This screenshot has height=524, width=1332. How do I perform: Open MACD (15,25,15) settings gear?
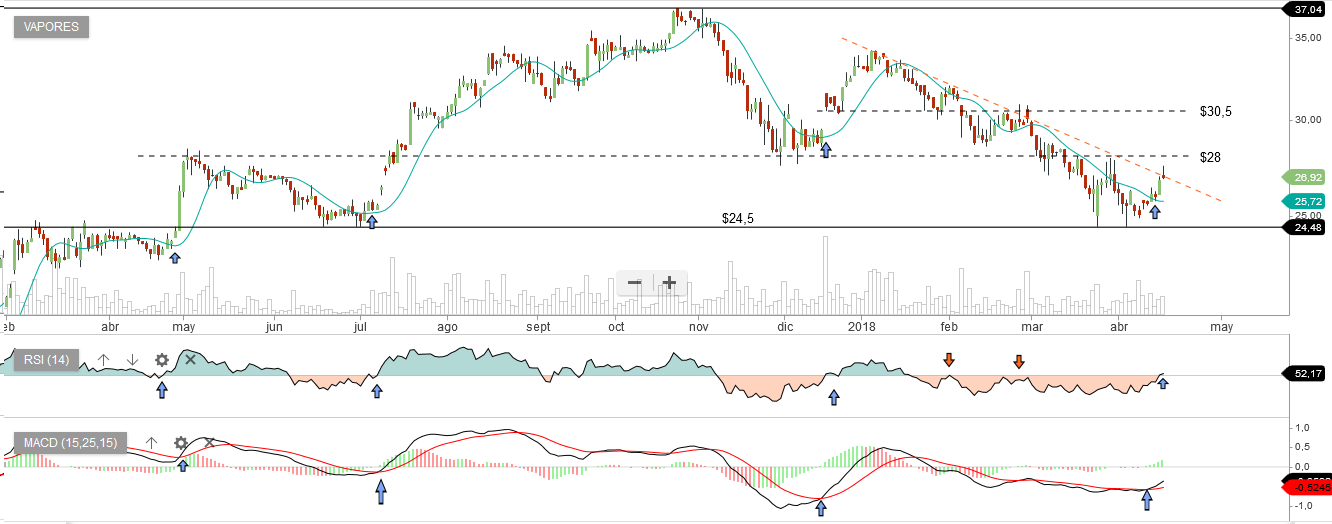coord(181,442)
